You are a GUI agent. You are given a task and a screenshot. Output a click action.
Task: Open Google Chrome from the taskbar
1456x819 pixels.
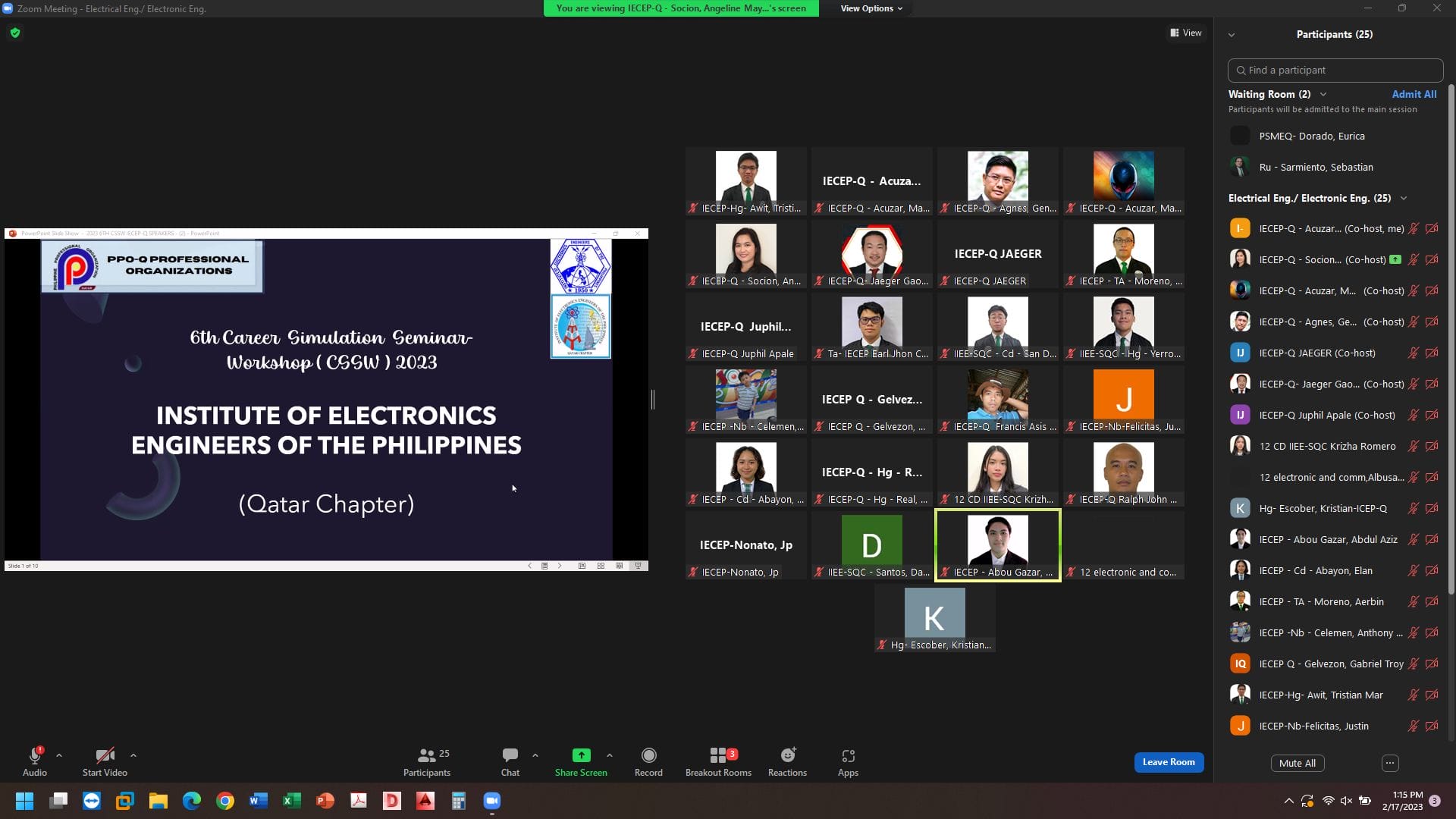225,801
